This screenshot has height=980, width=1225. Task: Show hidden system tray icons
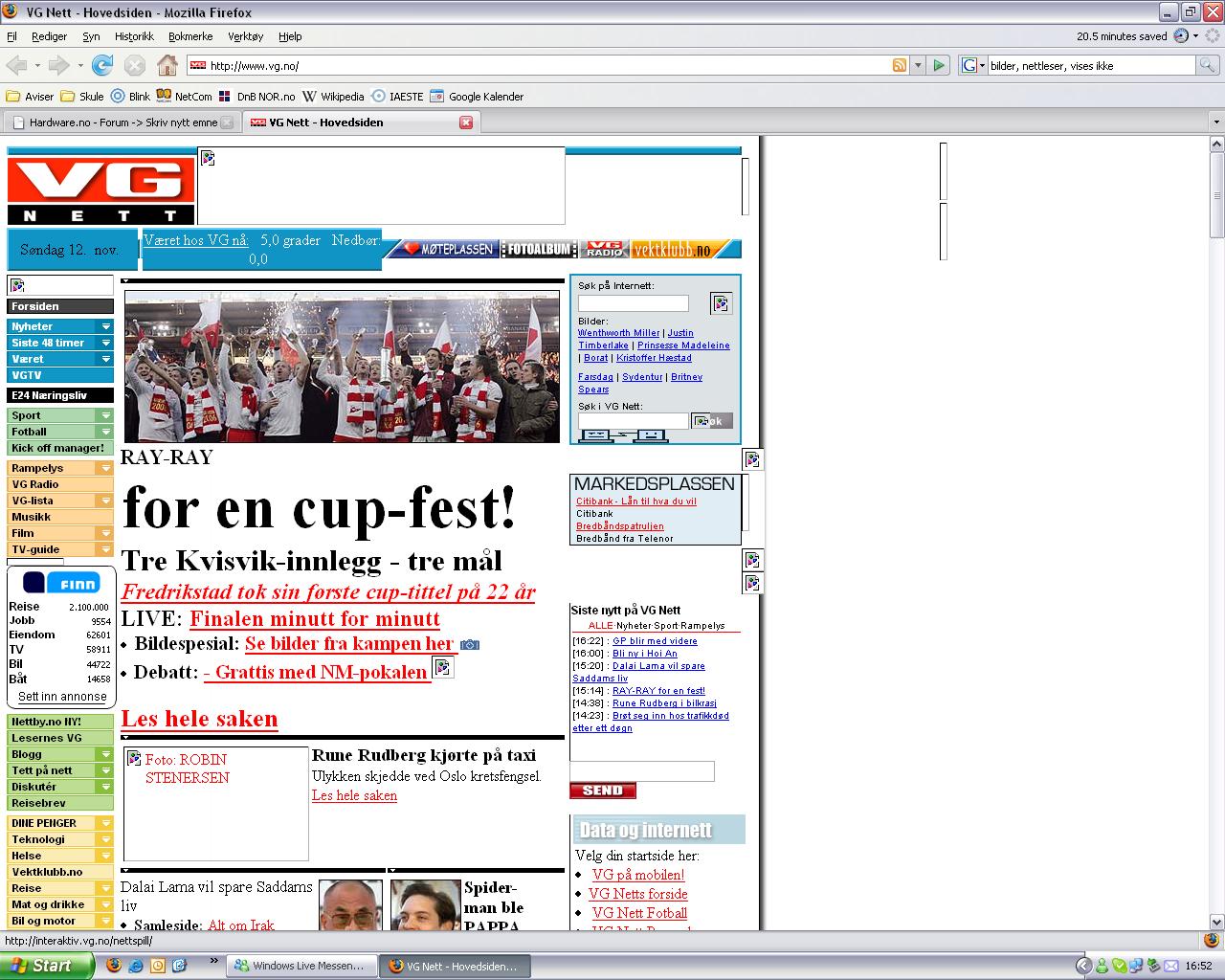click(1083, 966)
